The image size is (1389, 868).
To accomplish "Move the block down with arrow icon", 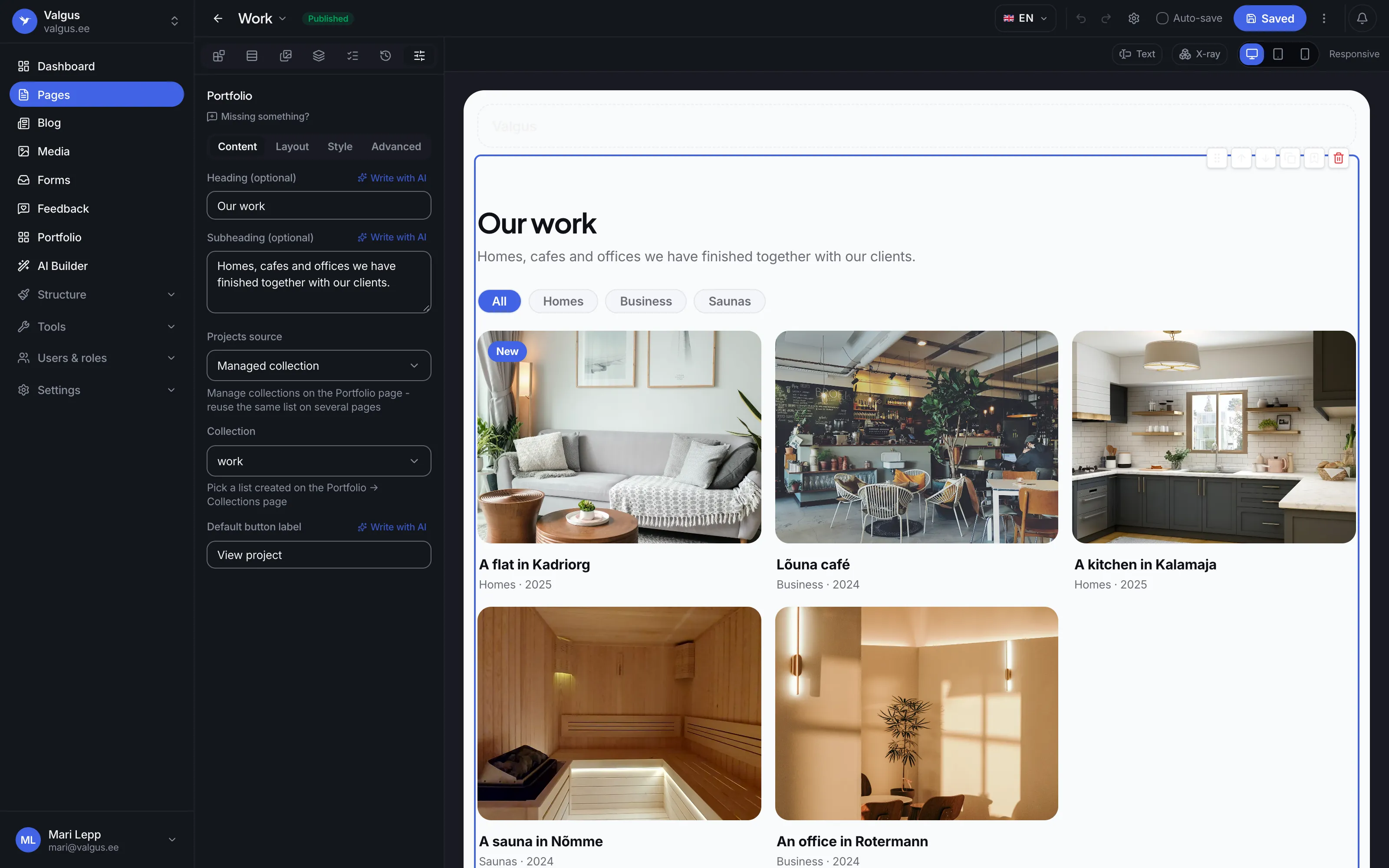I will [x=1266, y=158].
